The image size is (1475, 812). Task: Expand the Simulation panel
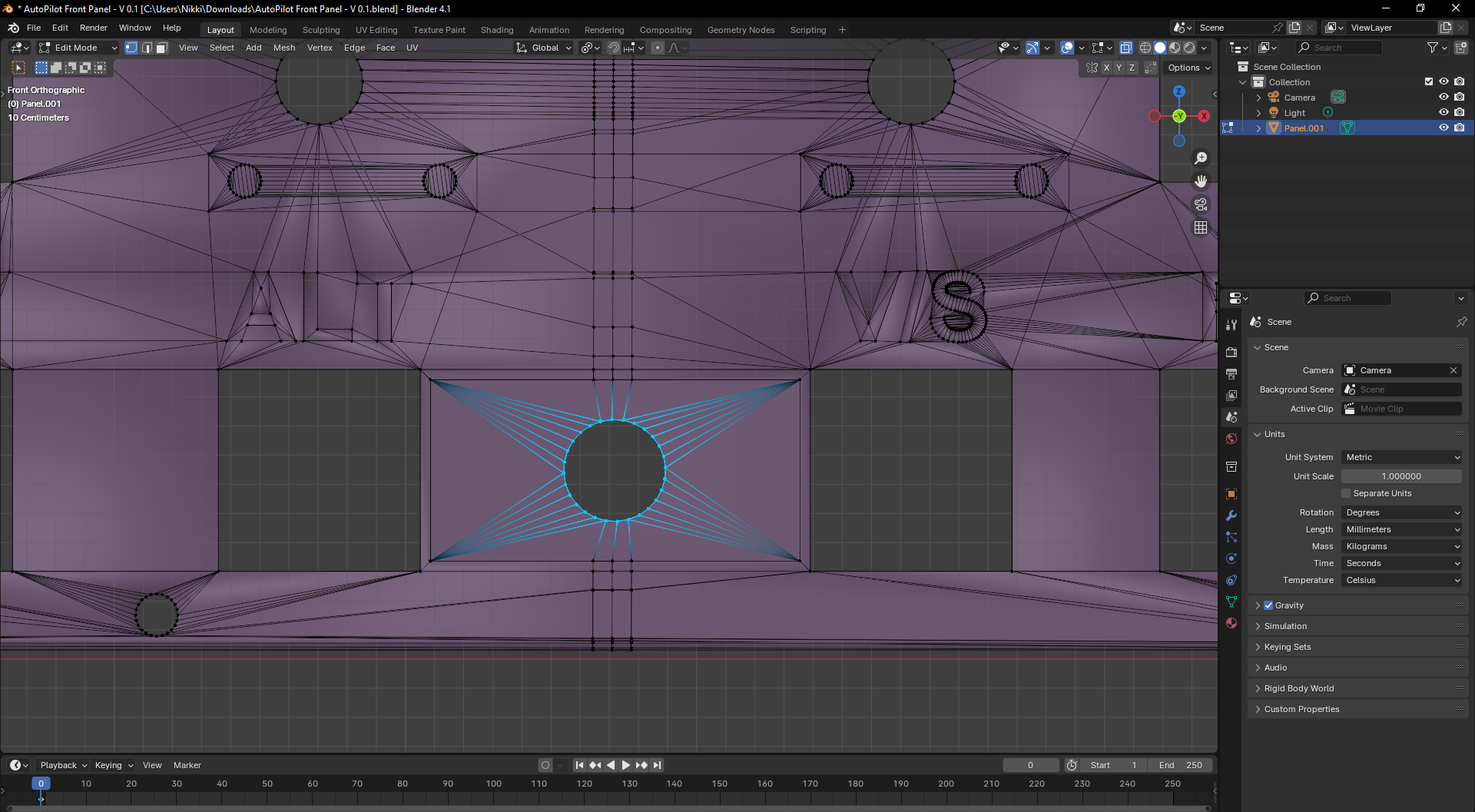click(1358, 626)
